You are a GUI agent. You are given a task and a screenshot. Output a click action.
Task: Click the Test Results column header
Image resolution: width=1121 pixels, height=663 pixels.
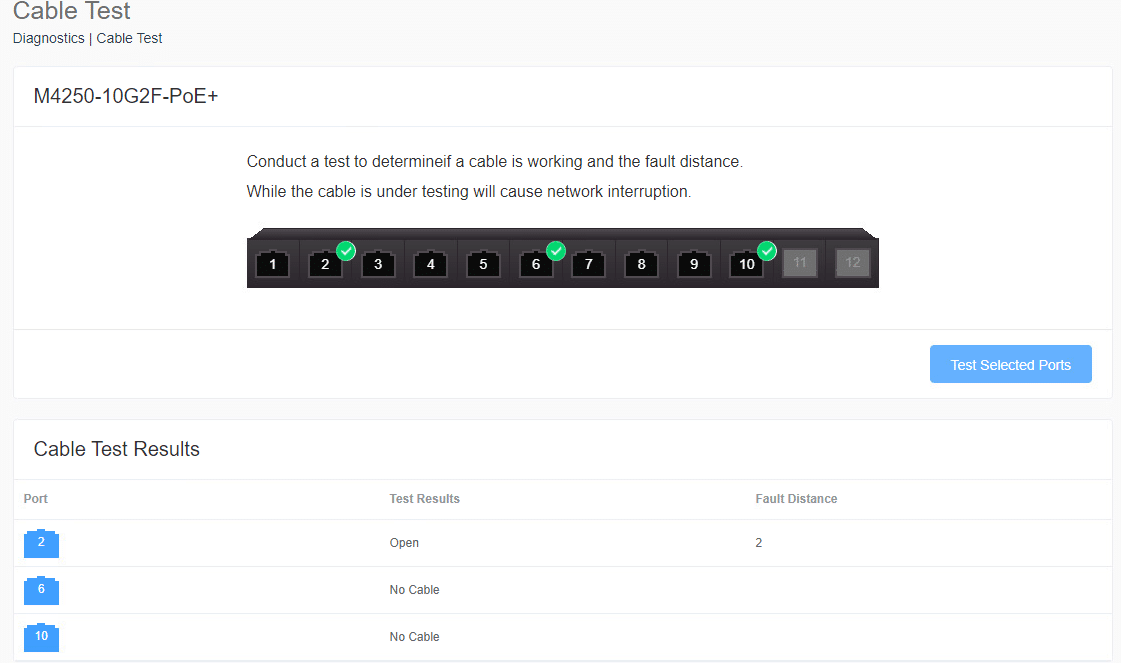(424, 499)
